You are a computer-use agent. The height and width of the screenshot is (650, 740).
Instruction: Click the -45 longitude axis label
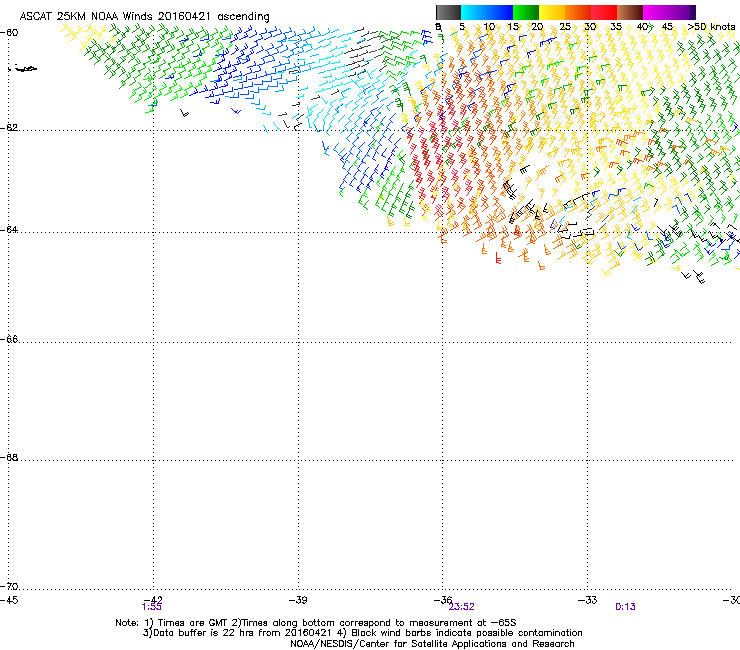(9, 600)
